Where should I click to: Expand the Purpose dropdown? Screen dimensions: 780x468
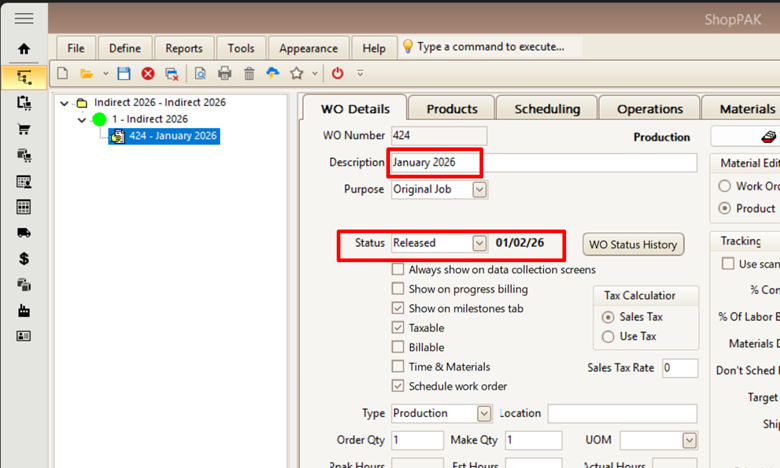pyautogui.click(x=479, y=189)
